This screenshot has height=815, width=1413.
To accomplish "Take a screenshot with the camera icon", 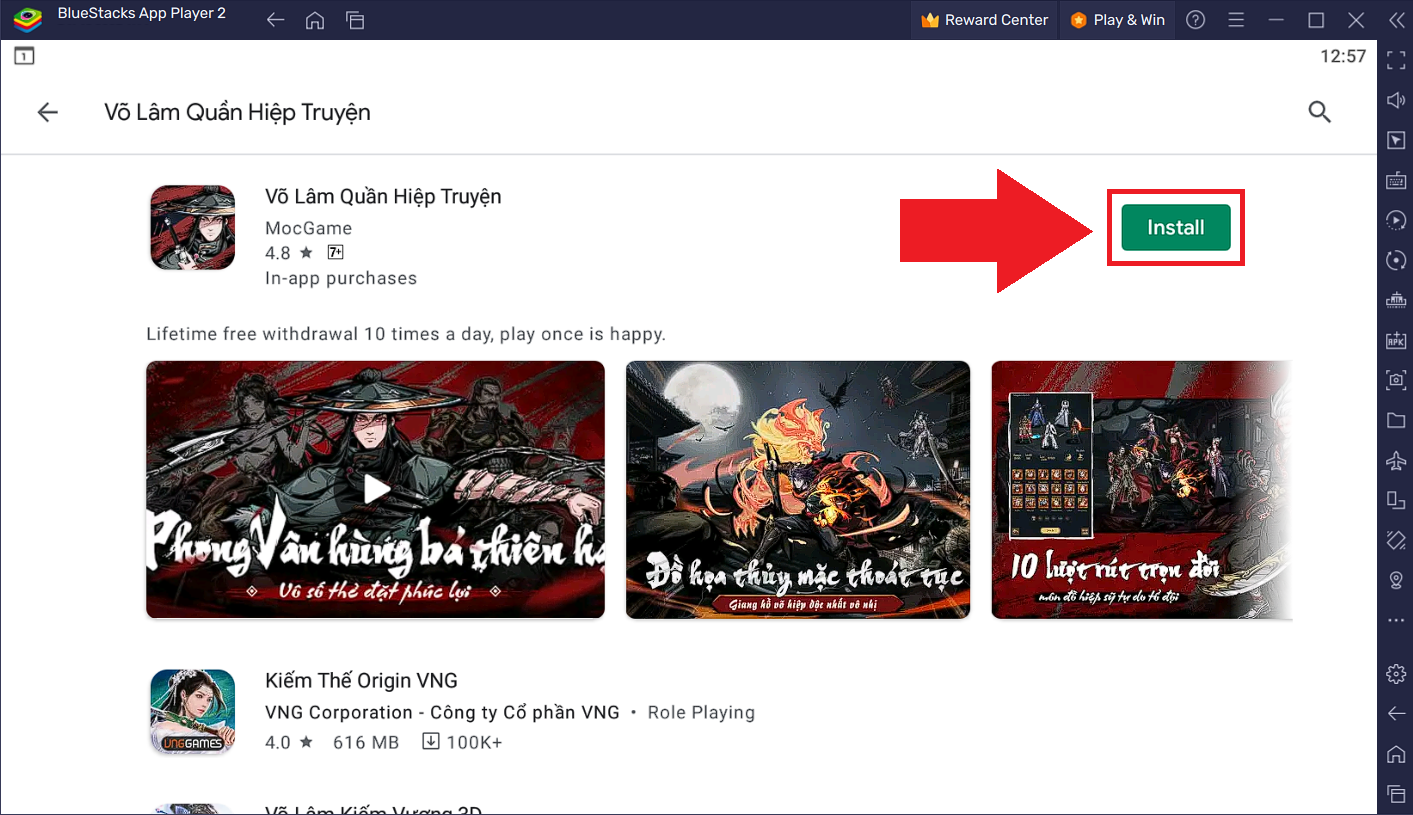I will [x=1396, y=380].
